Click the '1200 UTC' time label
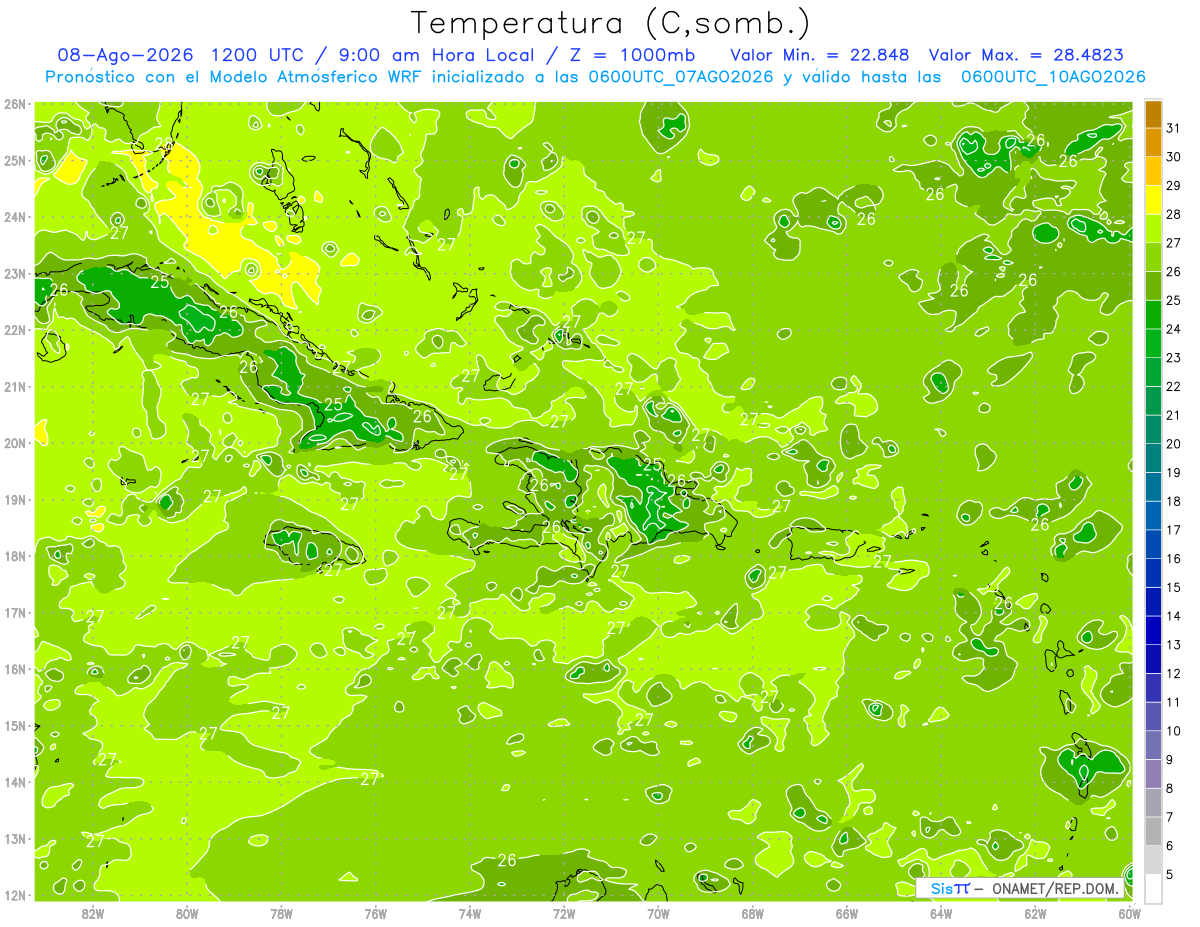This screenshot has height=927, width=1200. pyautogui.click(x=257, y=55)
